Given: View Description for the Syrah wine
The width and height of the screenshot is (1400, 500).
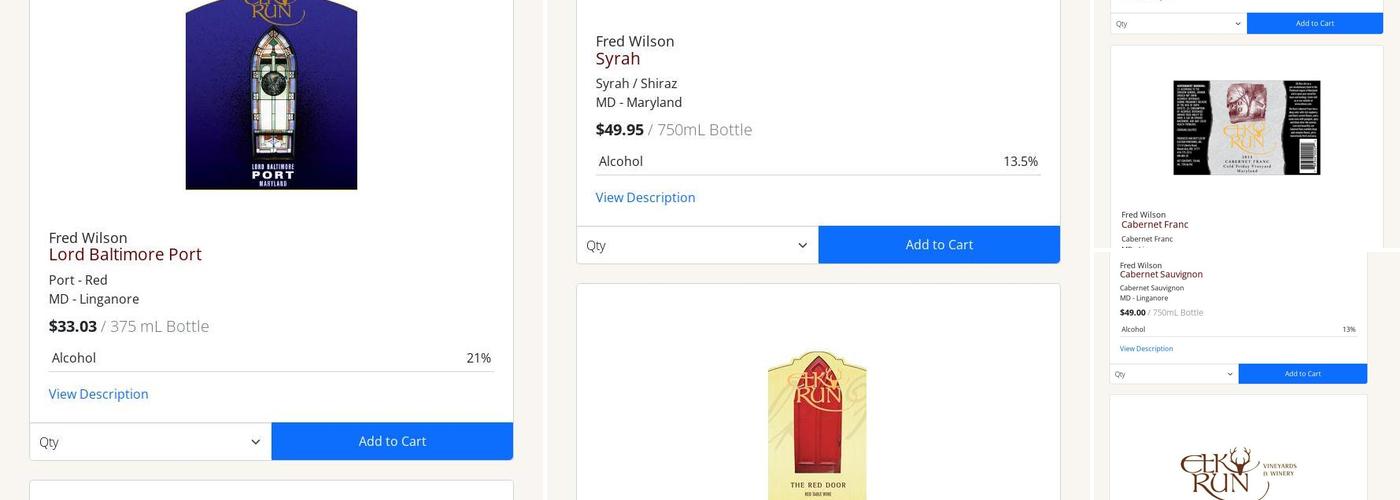Looking at the screenshot, I should [645, 198].
